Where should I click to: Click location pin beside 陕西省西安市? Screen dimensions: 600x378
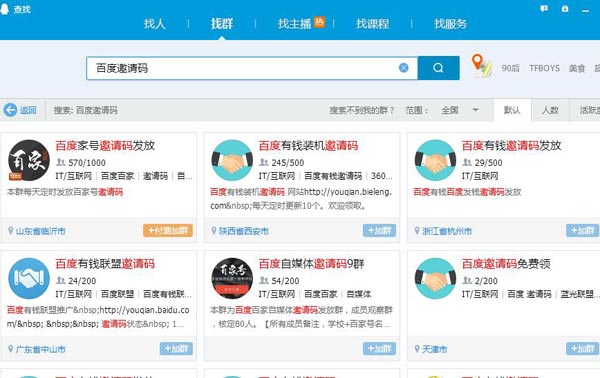pyautogui.click(x=214, y=230)
